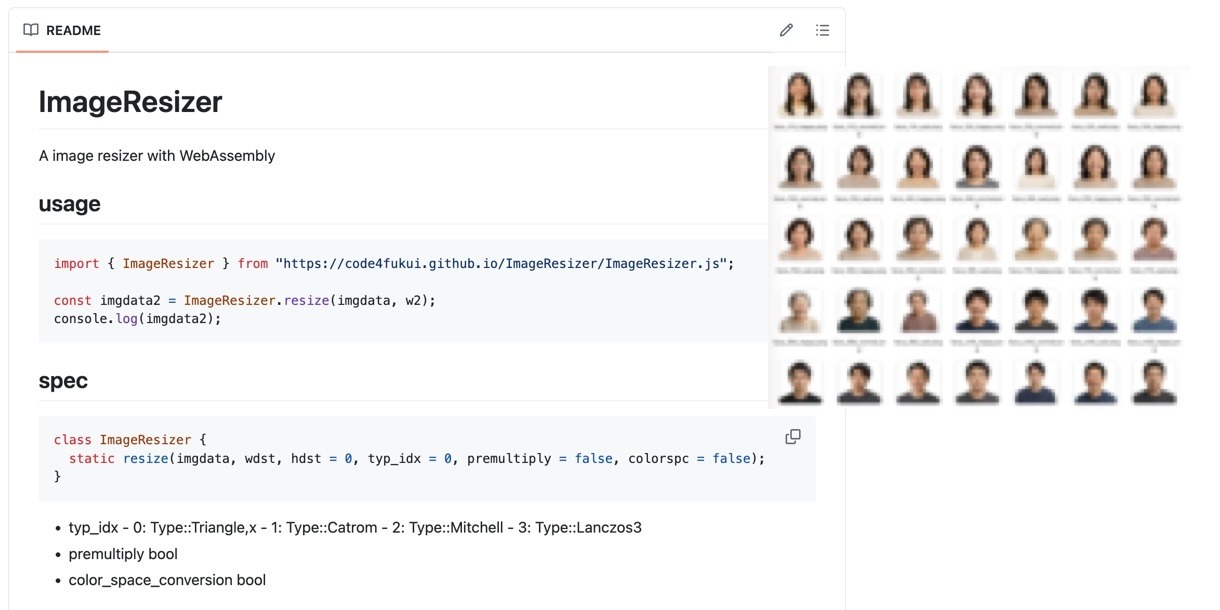This screenshot has width=1220, height=610.
Task: Click the 'premultiply bool' bullet item
Action: point(123,554)
